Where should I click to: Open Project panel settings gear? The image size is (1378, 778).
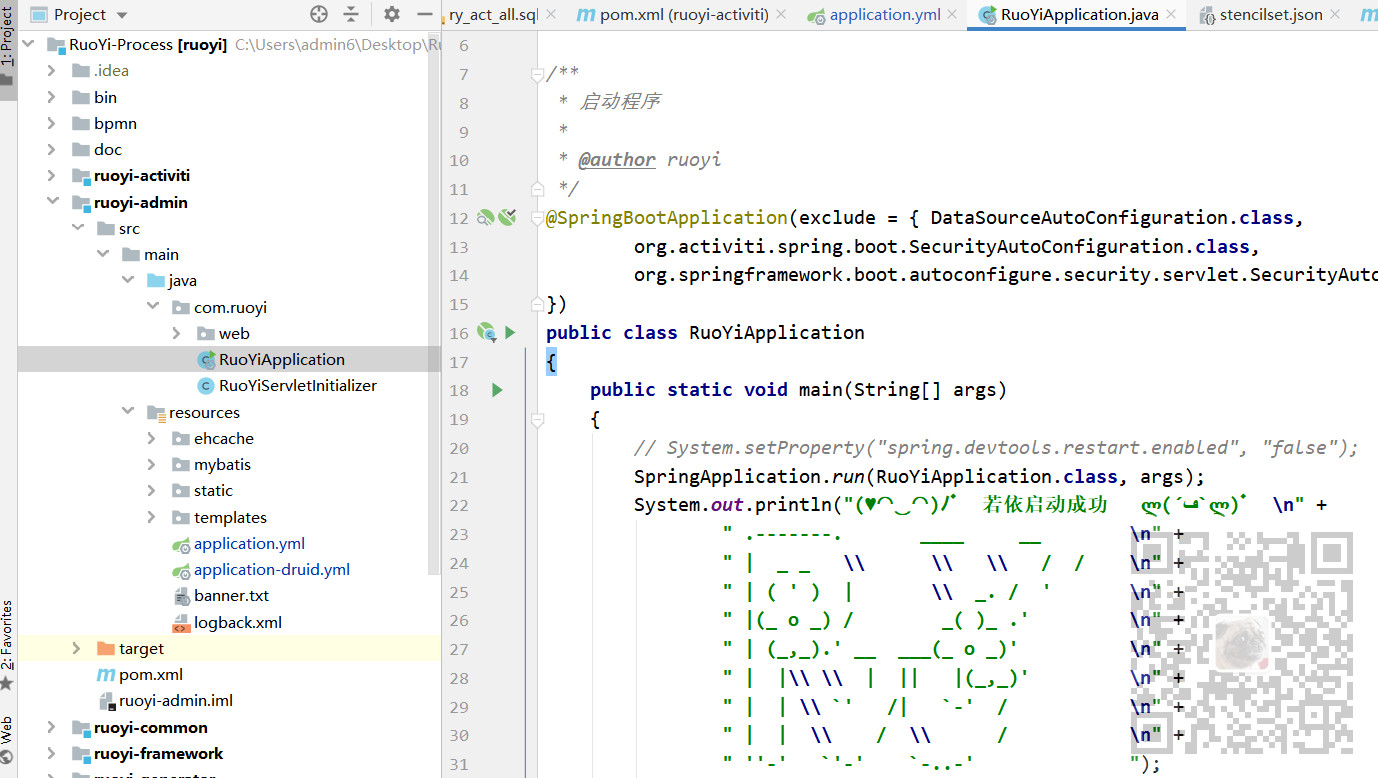pos(392,14)
